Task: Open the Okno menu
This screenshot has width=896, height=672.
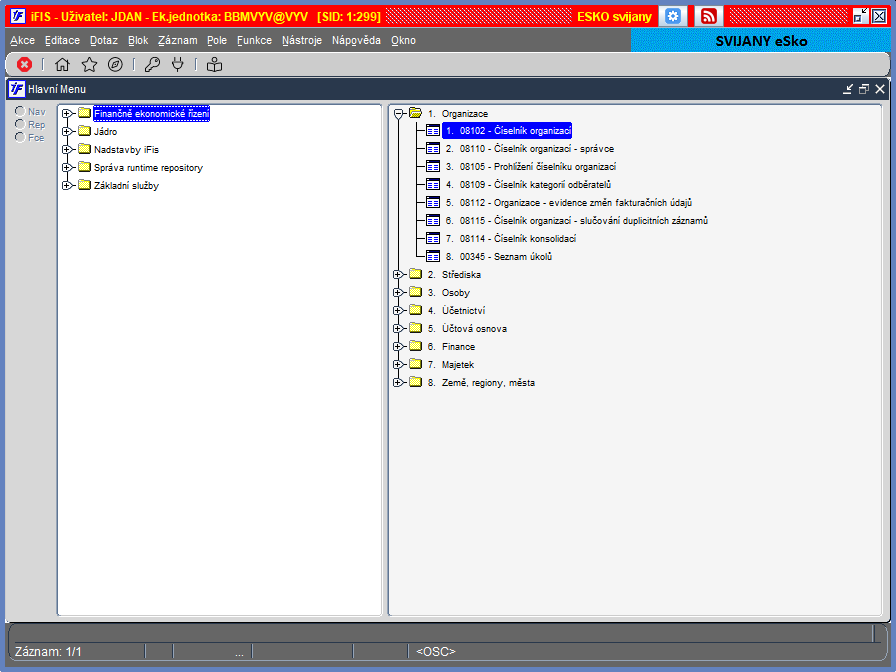Action: (x=403, y=41)
